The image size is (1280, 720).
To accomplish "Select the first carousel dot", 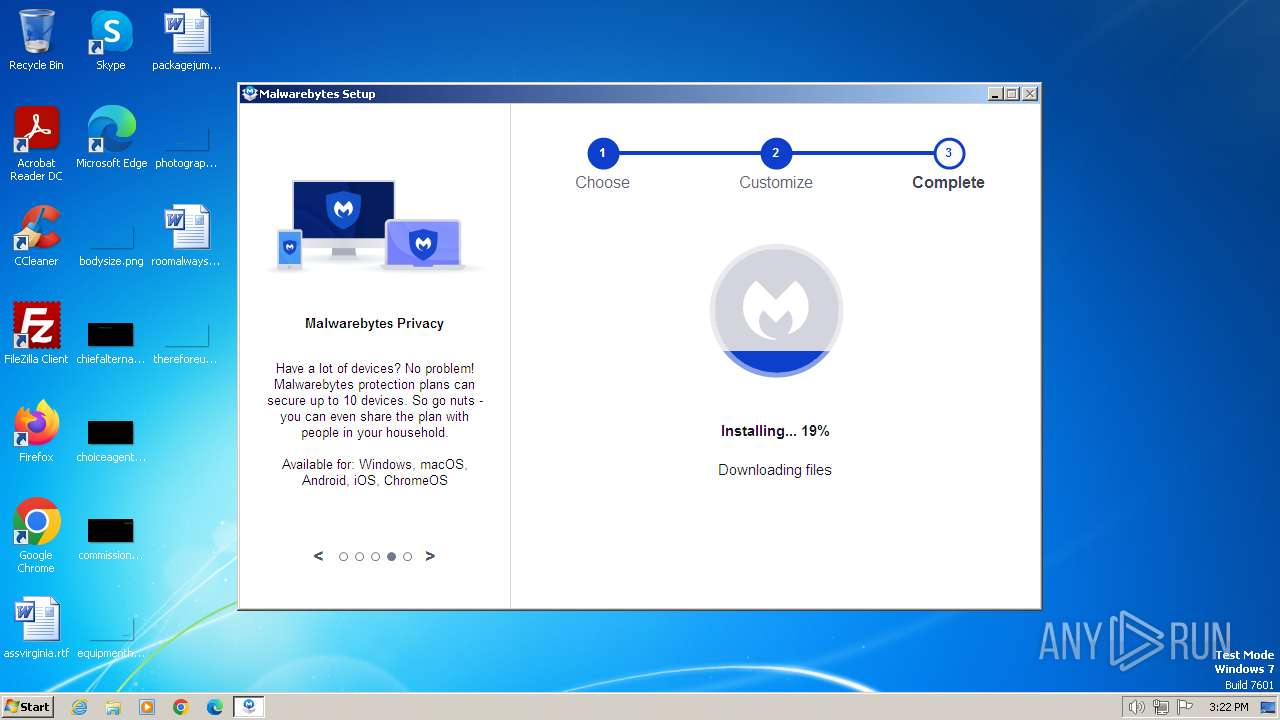I will pos(344,557).
